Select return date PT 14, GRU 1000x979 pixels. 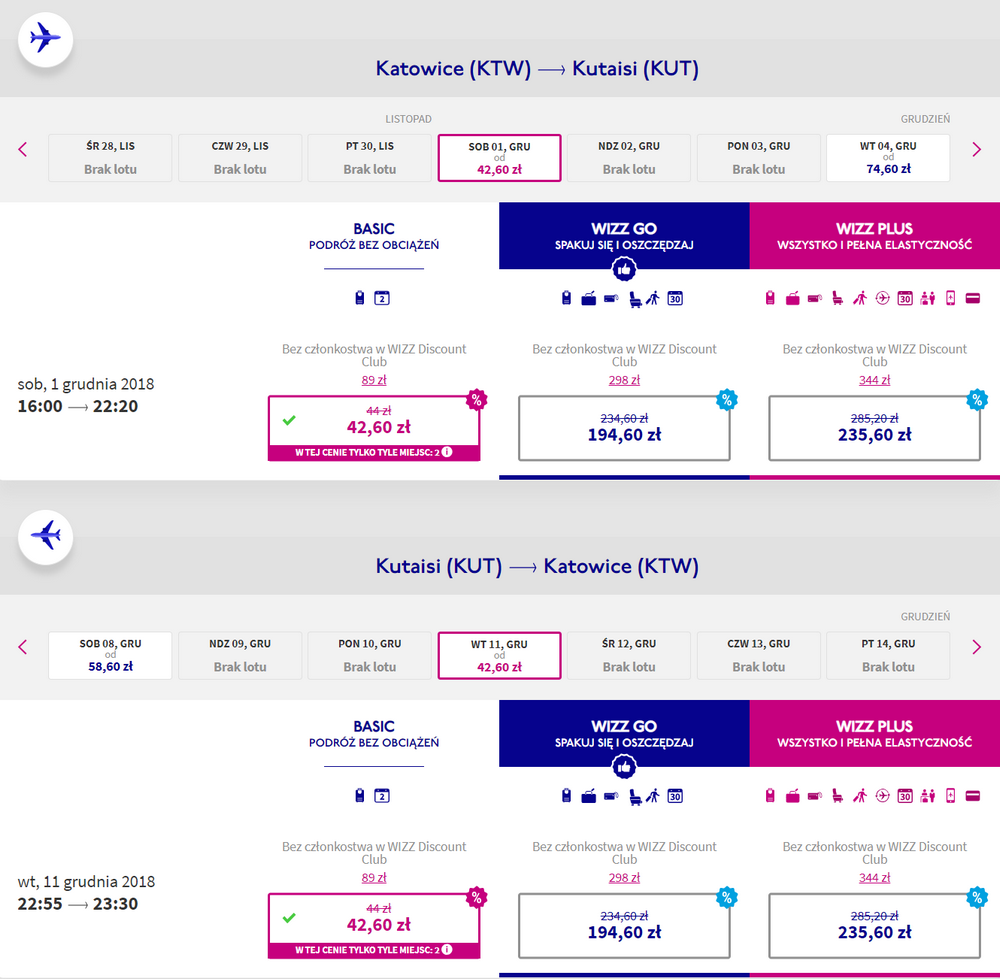pos(888,655)
